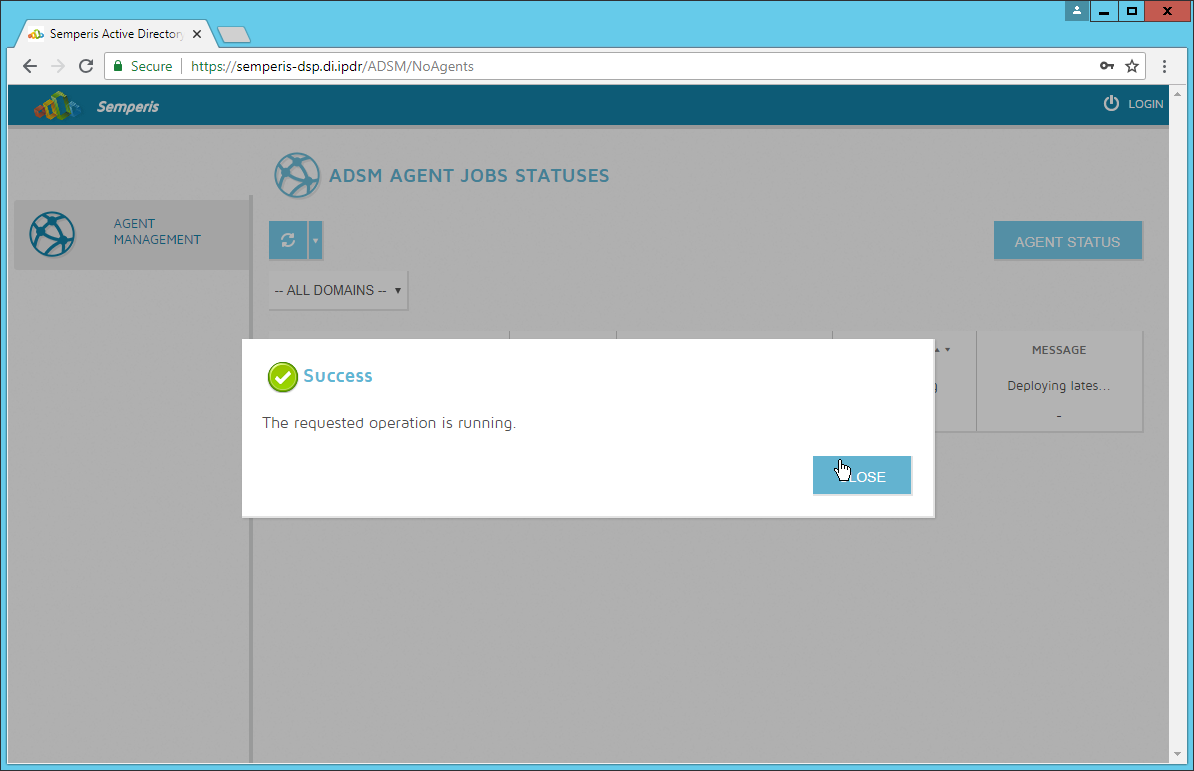Click the MESSAGE column header
1194x771 pixels.
[x=1058, y=350]
